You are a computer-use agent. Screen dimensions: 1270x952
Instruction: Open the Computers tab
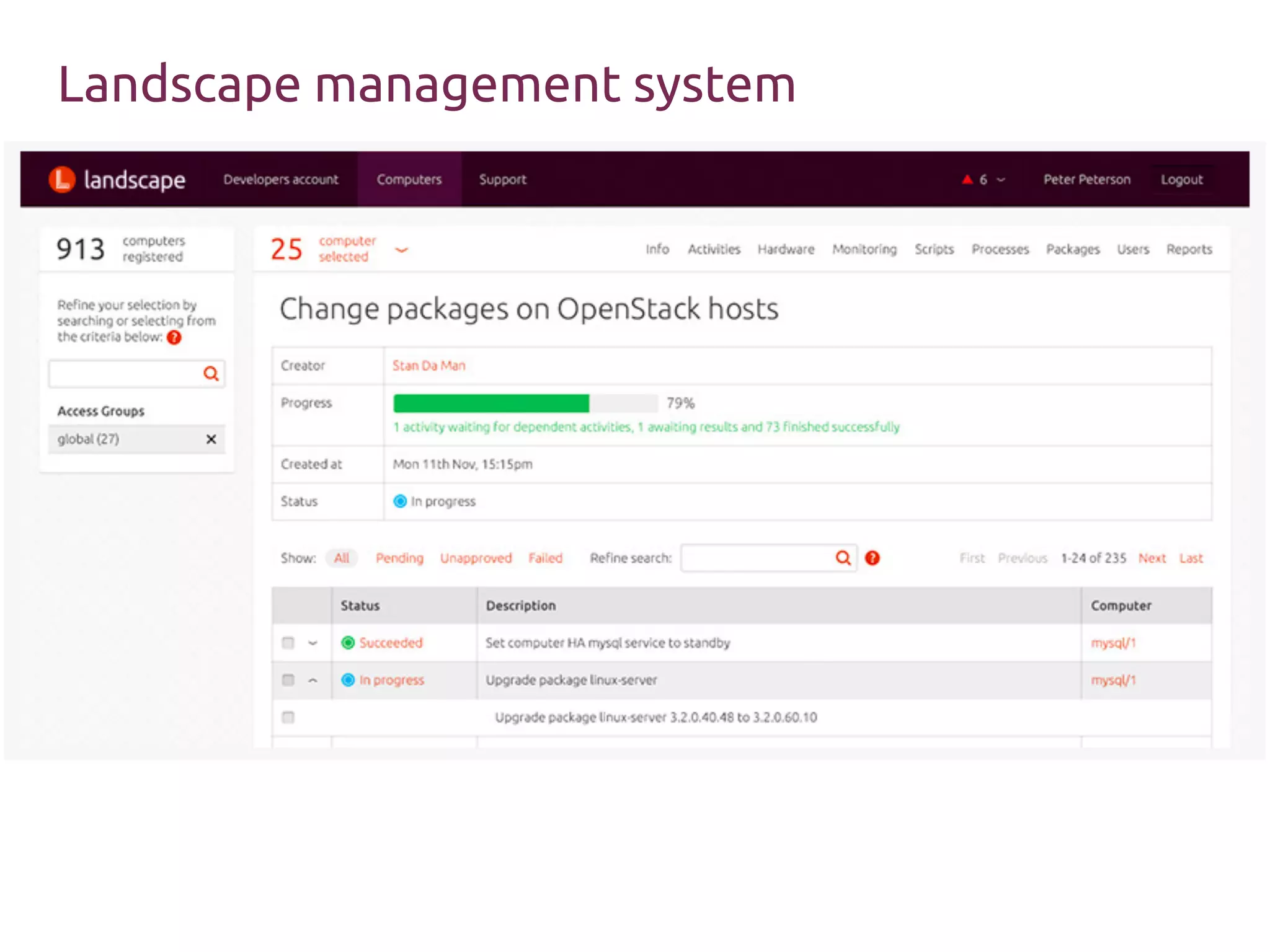pyautogui.click(x=409, y=180)
